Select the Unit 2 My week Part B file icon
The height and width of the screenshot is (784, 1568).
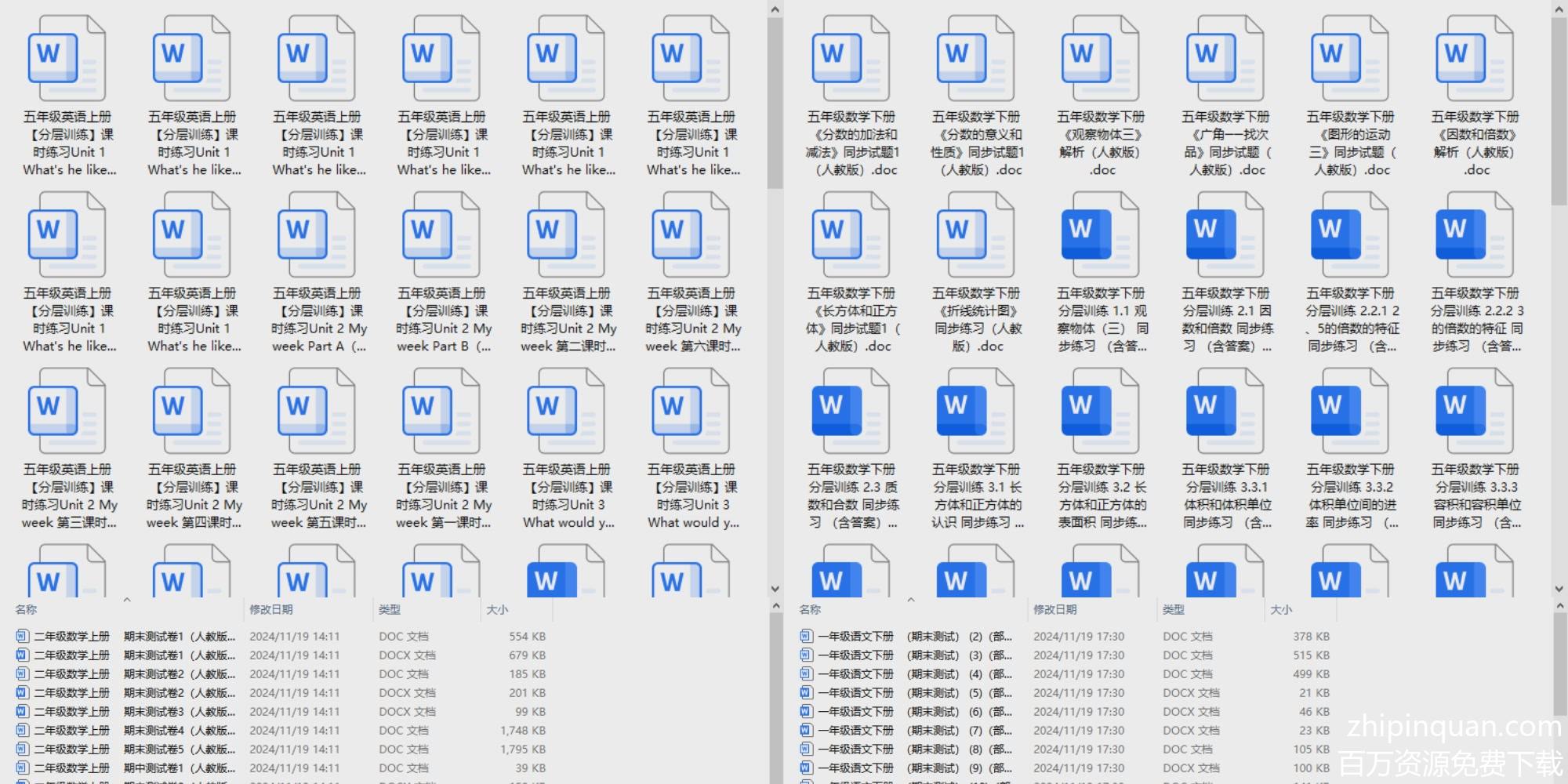pyautogui.click(x=441, y=235)
